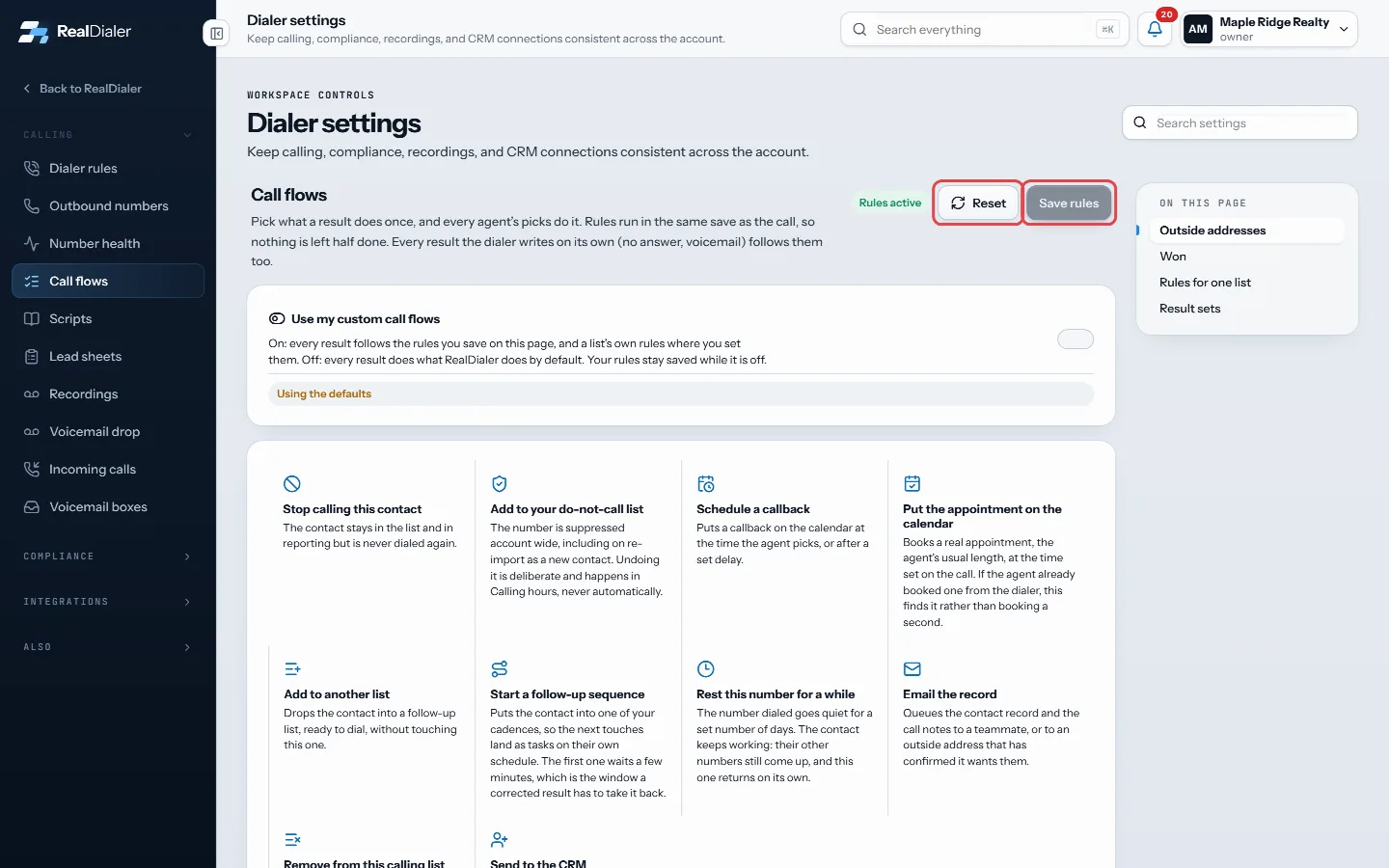Click the Email the record envelope icon
The width and height of the screenshot is (1389, 868).
[x=912, y=668]
